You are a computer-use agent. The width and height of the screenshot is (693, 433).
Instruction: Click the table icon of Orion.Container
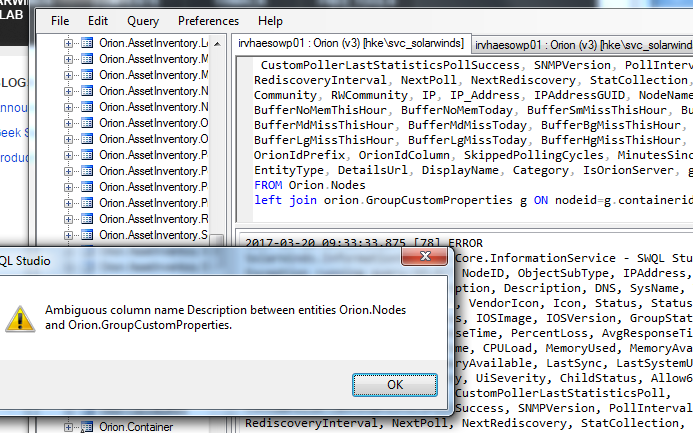click(x=87, y=427)
